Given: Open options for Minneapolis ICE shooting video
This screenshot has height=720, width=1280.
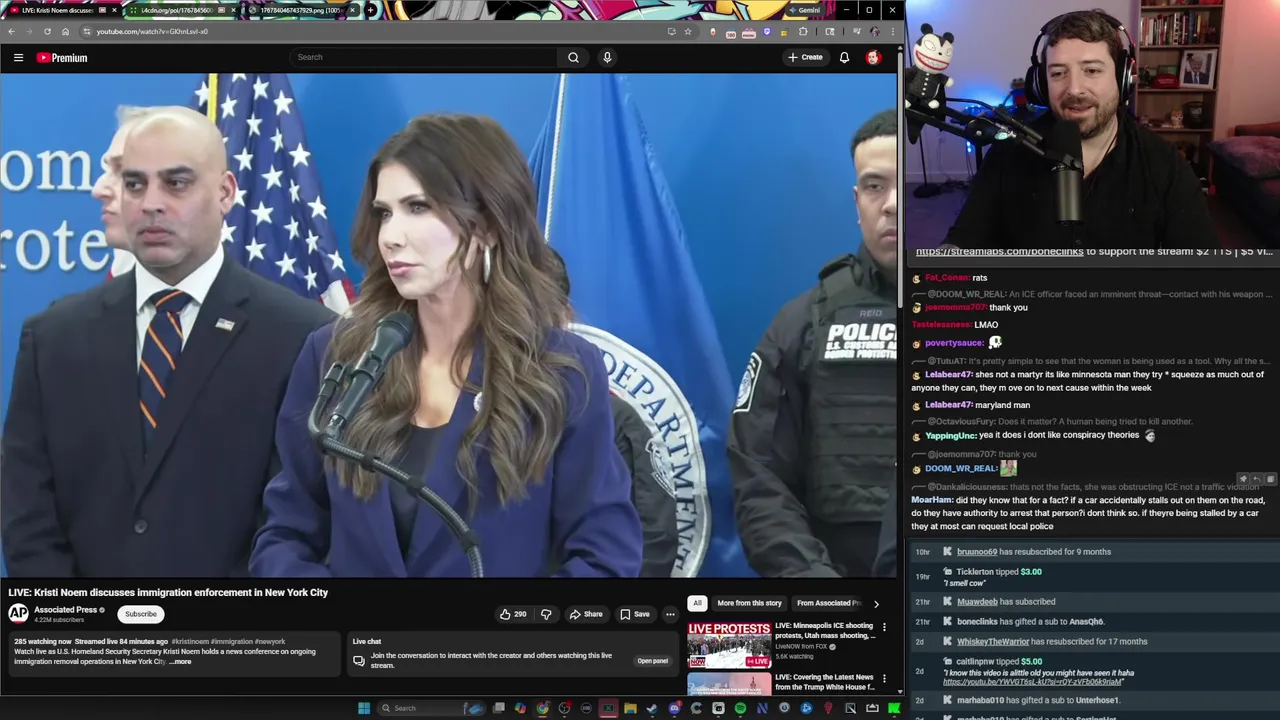Looking at the screenshot, I should [x=883, y=627].
